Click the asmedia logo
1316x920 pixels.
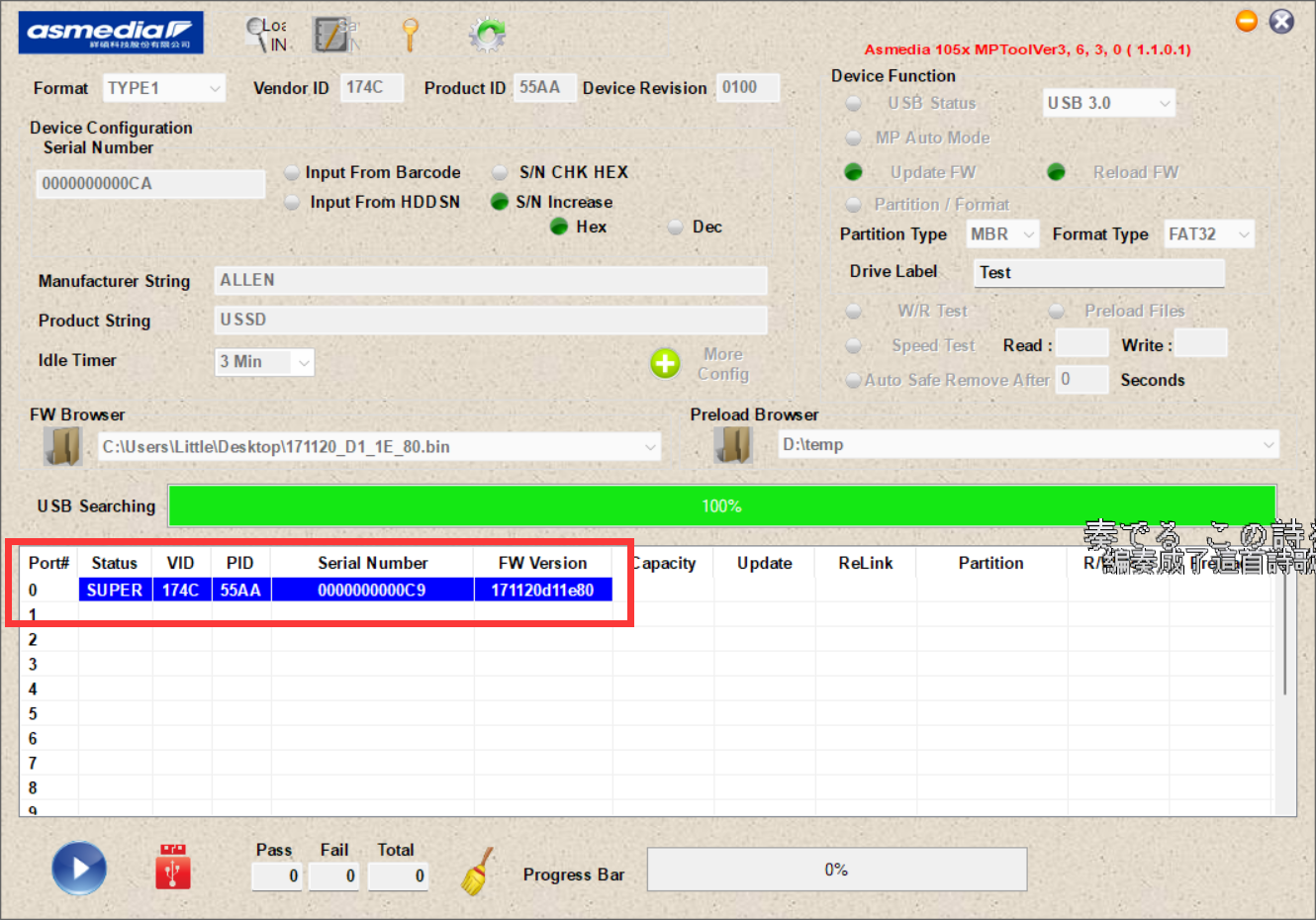(111, 33)
